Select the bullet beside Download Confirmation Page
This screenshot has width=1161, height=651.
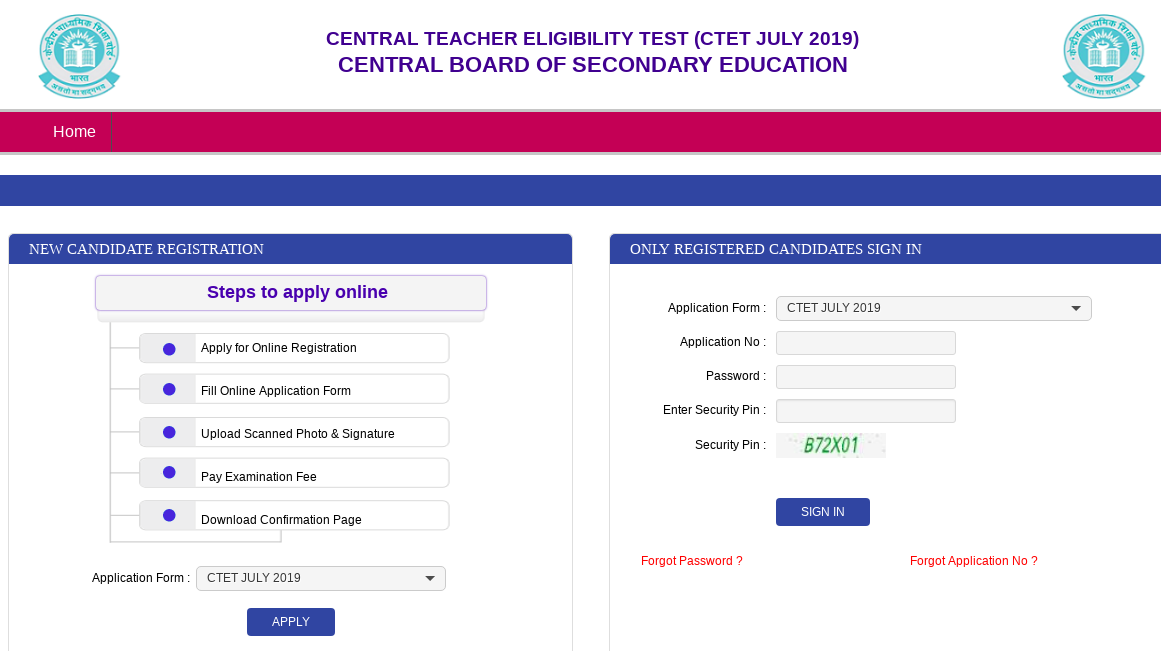click(168, 514)
